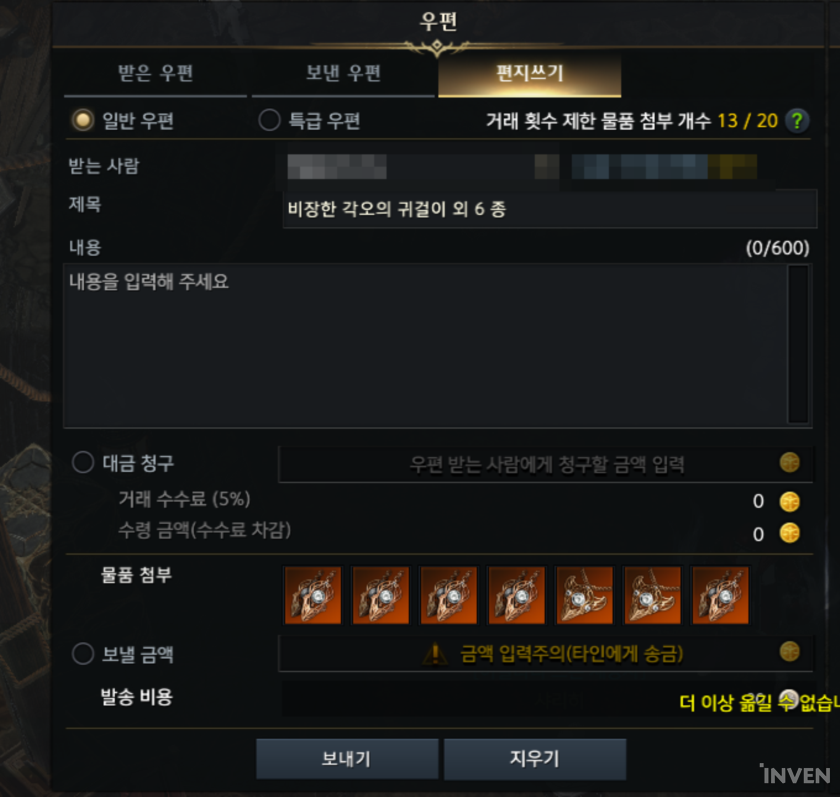The width and height of the screenshot is (840, 797).
Task: Enable the 대금 청구 radio option
Action: pos(82,462)
